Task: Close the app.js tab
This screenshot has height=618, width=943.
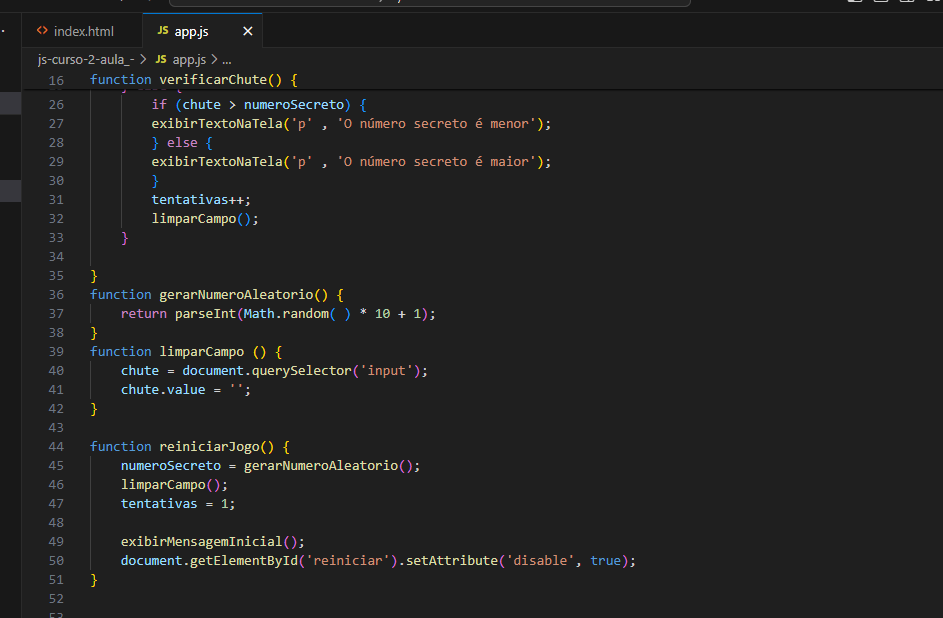Action: click(247, 31)
